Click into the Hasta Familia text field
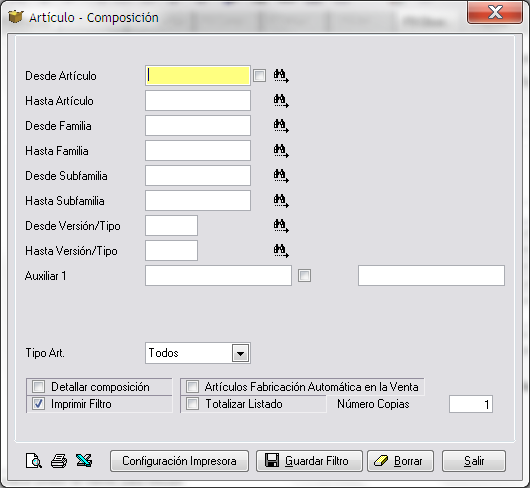Image resolution: width=530 pixels, height=488 pixels. point(198,151)
